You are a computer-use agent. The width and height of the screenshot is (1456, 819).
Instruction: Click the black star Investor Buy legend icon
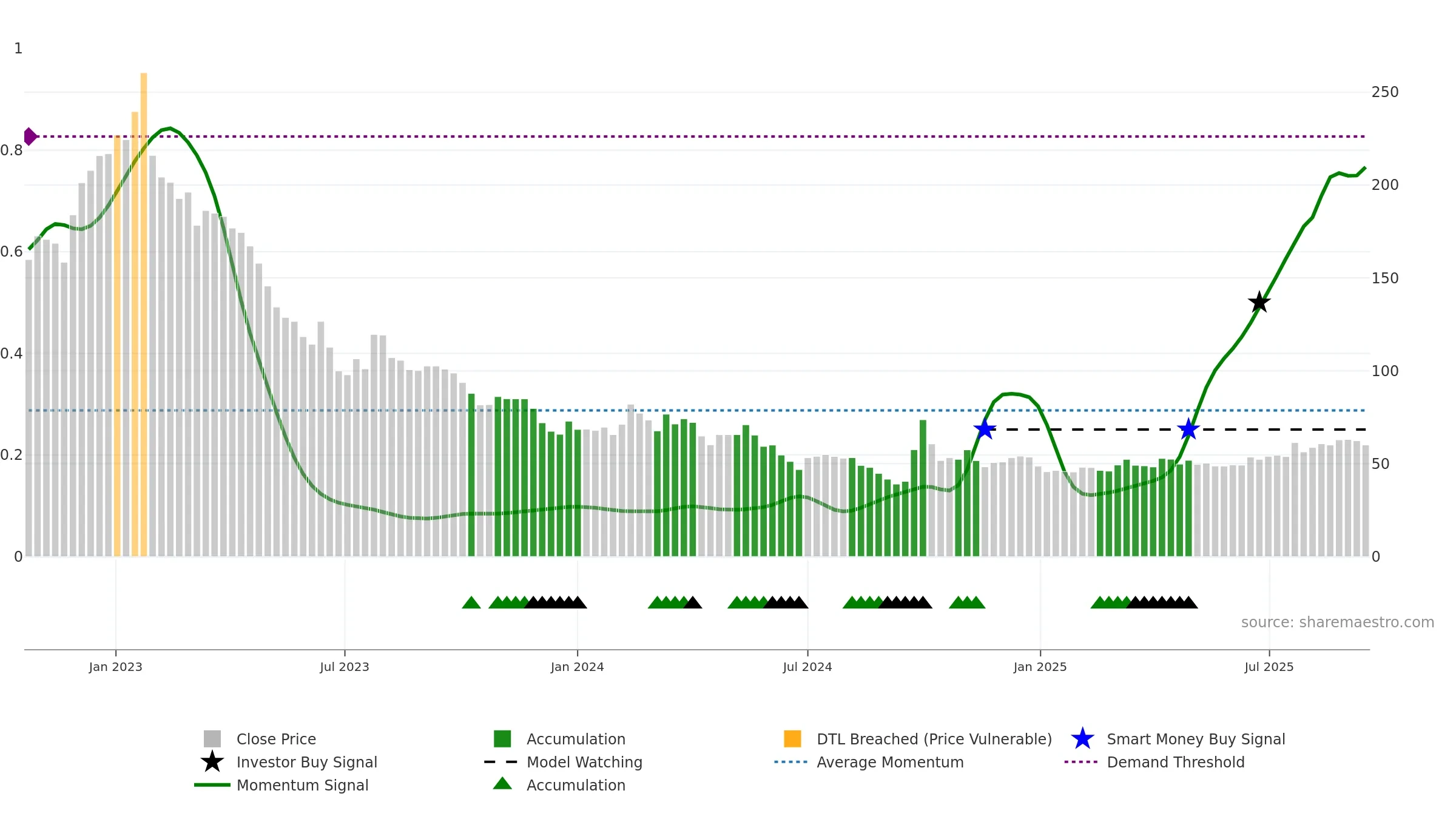(212, 761)
